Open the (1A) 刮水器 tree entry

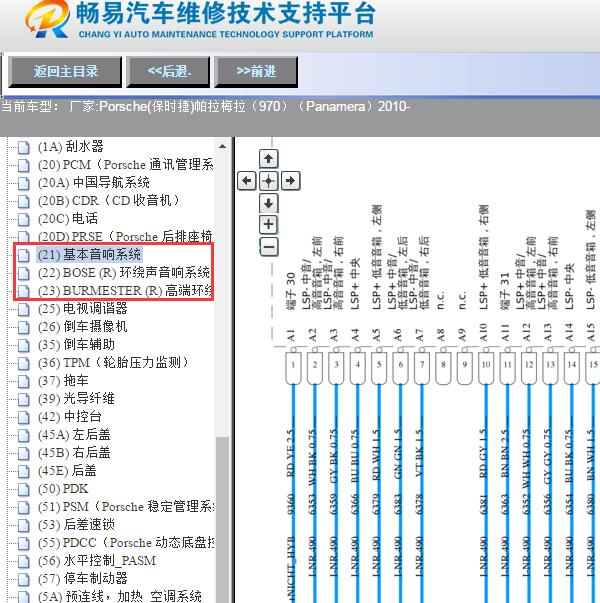click(71, 147)
